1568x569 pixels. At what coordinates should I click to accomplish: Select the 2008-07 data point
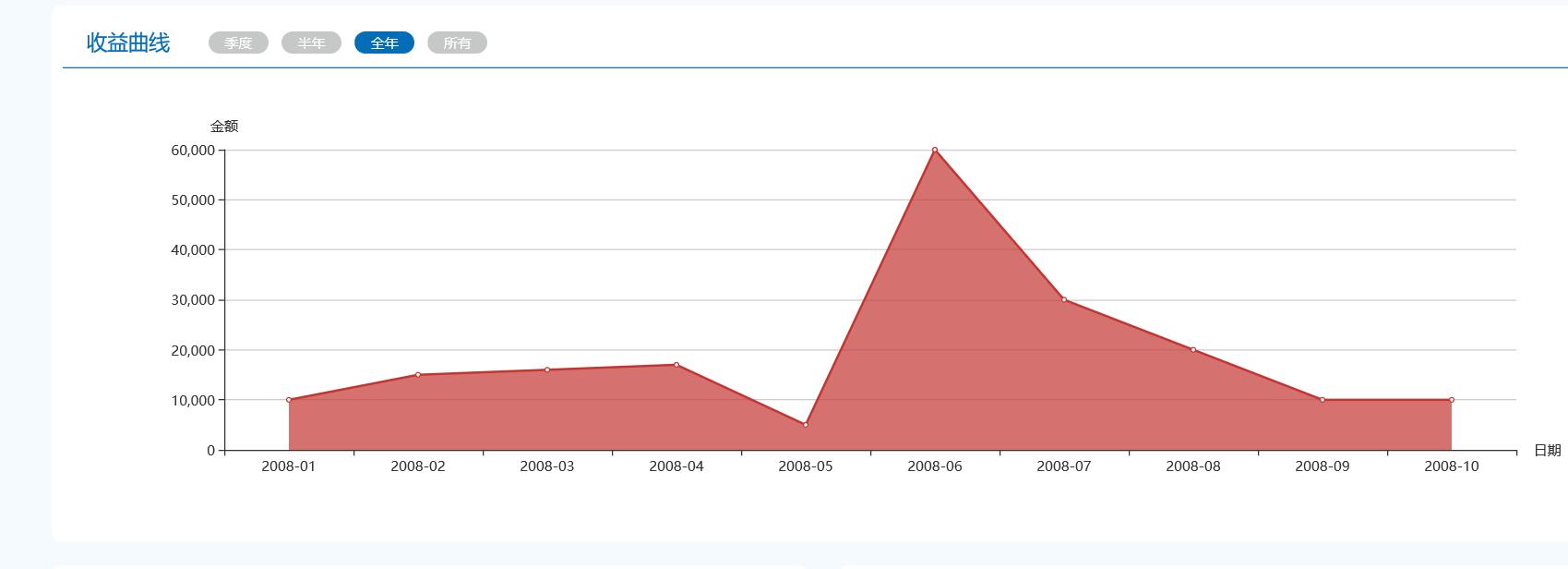point(1064,299)
